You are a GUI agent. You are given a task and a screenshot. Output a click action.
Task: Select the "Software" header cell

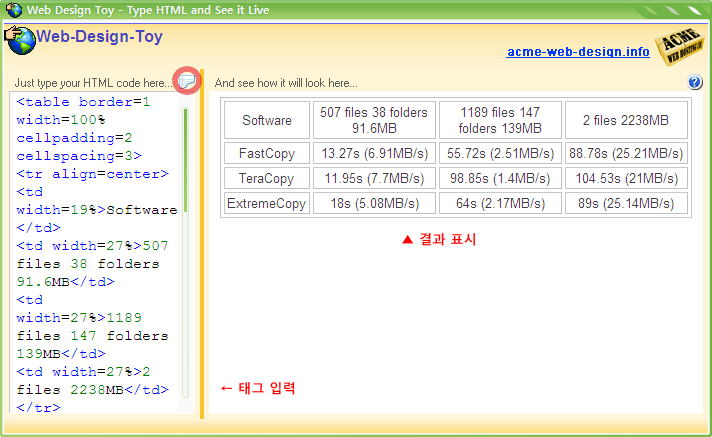tap(267, 120)
